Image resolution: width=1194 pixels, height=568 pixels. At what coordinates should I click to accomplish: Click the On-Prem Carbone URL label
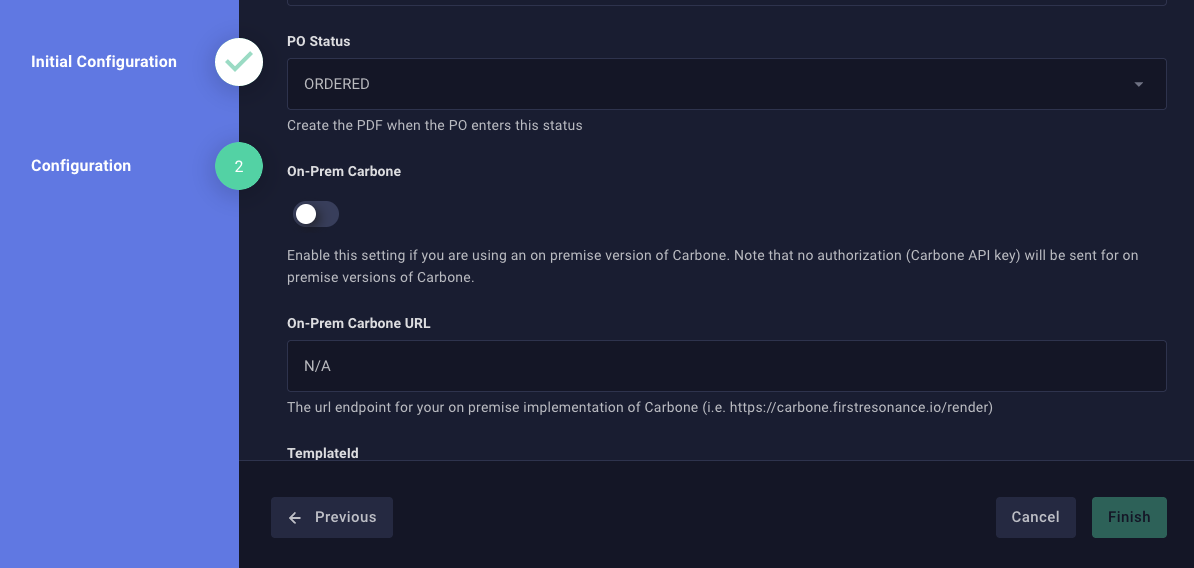click(x=359, y=324)
